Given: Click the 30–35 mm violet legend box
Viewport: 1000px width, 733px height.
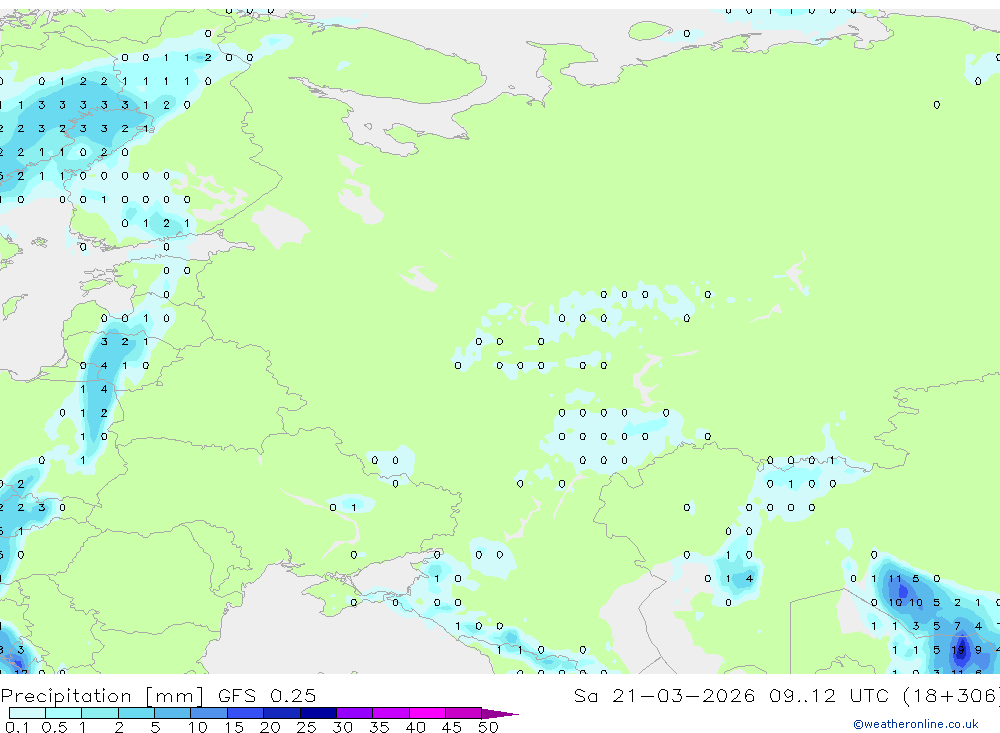Looking at the screenshot, I should click(355, 713).
